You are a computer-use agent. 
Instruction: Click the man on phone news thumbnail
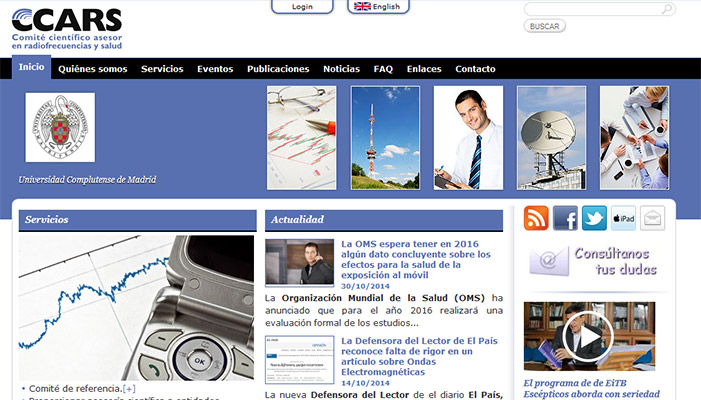300,262
